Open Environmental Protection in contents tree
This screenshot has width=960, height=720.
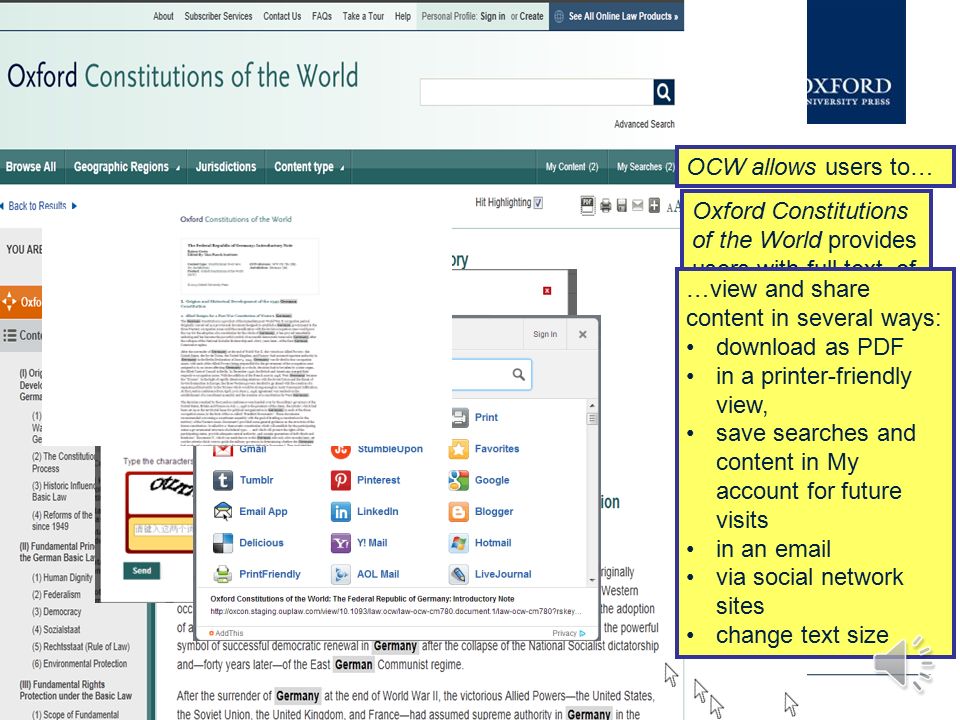click(80, 664)
